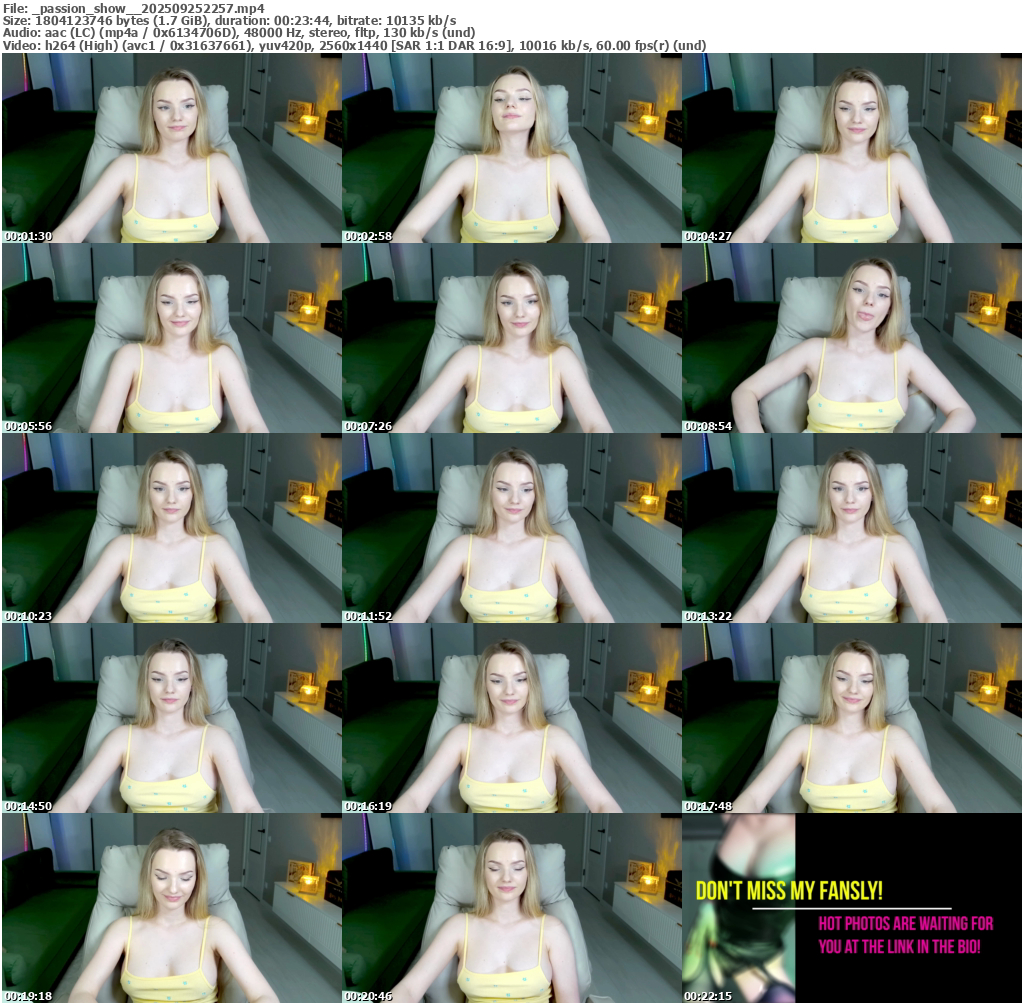Open the frame timestamped 00:05:56

[171, 338]
